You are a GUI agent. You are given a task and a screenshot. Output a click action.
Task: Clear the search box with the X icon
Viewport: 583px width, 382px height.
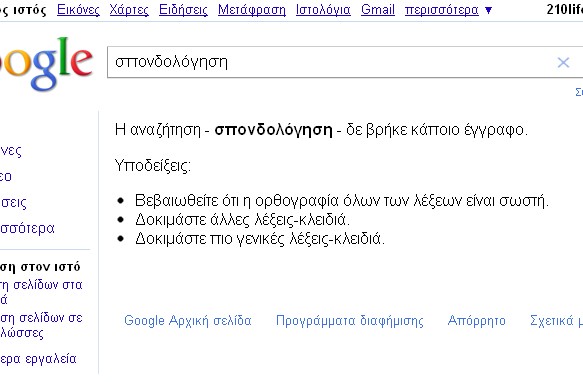coord(563,62)
